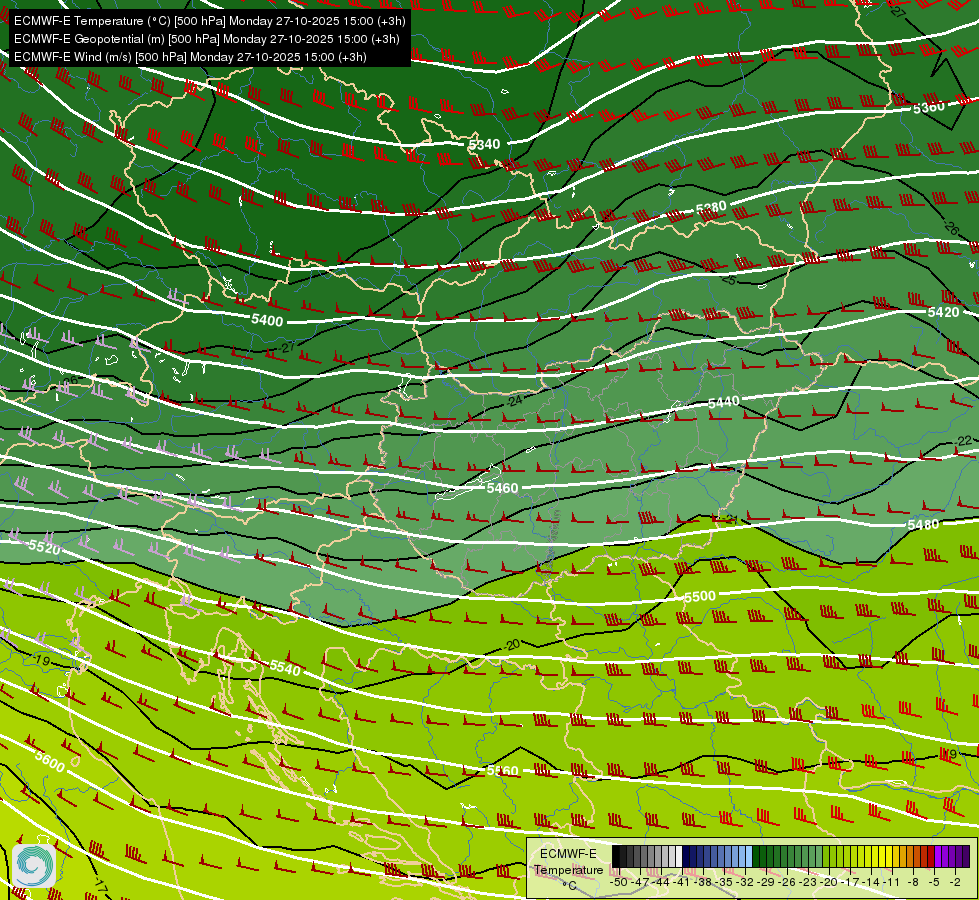
Task: Click the ECMWF-E Wind (m/s) title line
Action: click(x=190, y=57)
